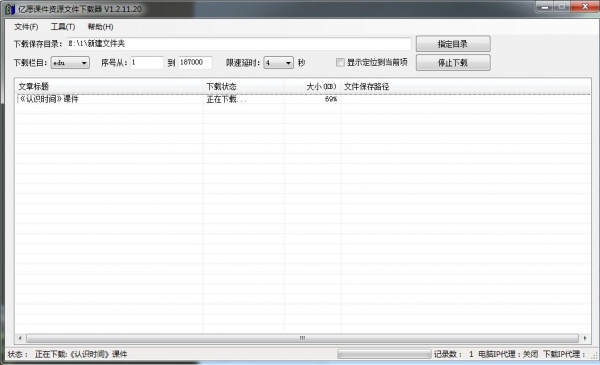The height and width of the screenshot is (365, 600).
Task: Click the end number field showing 187000
Action: [195, 62]
